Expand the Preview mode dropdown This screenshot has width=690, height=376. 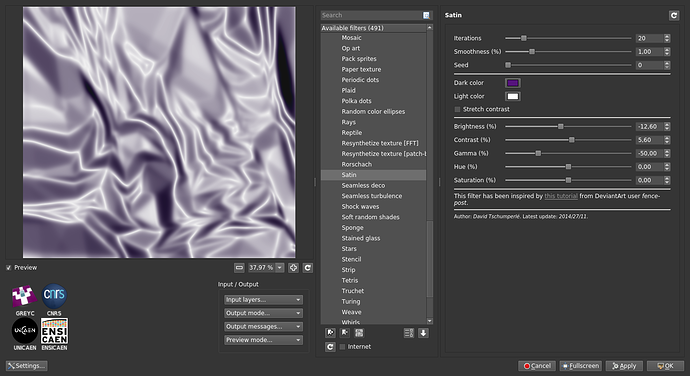click(263, 340)
